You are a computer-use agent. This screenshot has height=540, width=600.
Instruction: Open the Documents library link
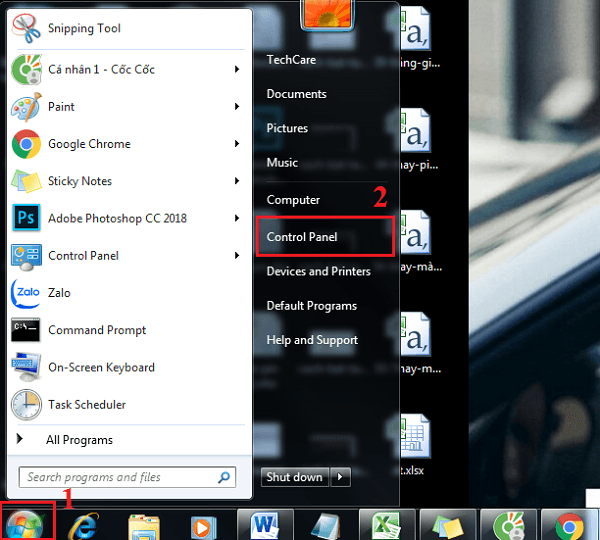296,94
